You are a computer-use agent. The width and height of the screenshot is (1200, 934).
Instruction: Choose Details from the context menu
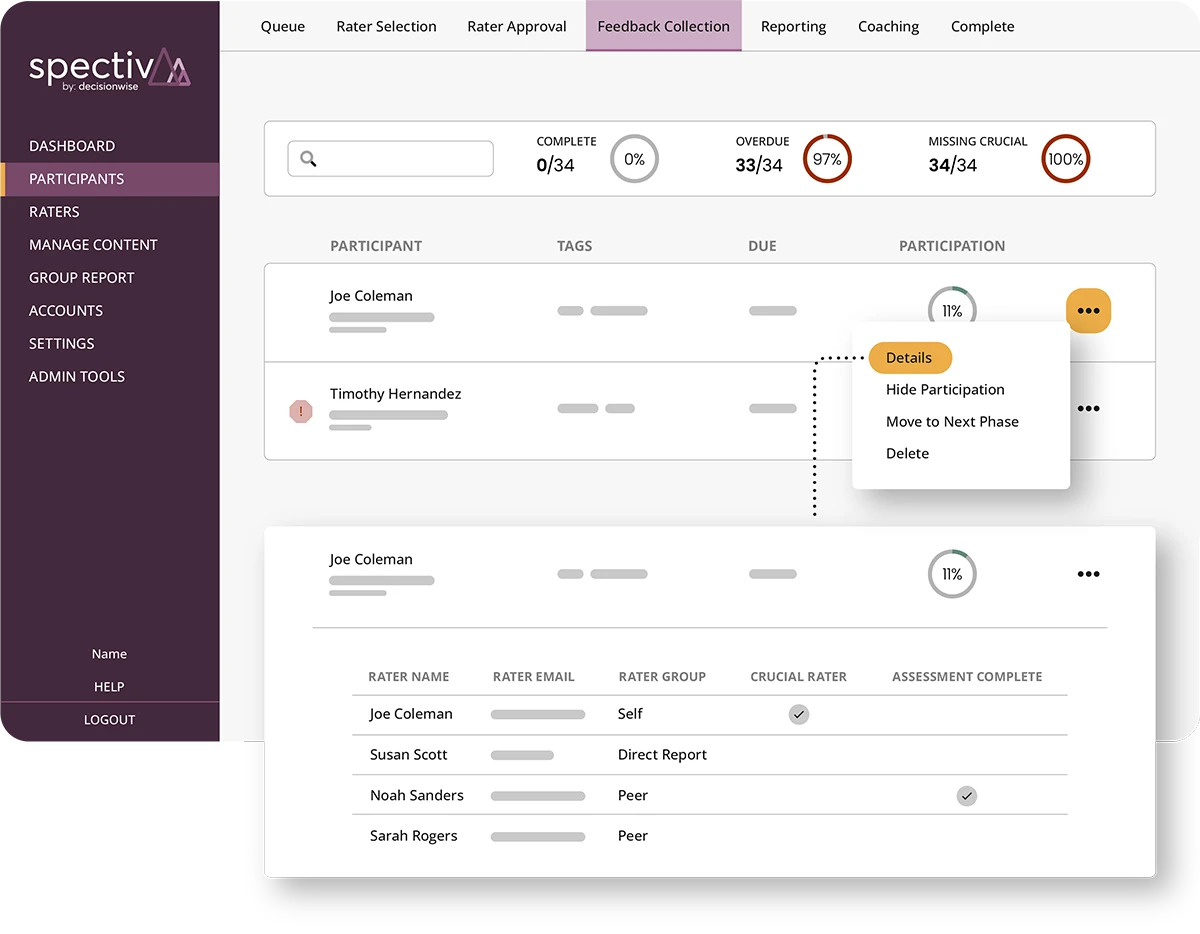coord(910,358)
